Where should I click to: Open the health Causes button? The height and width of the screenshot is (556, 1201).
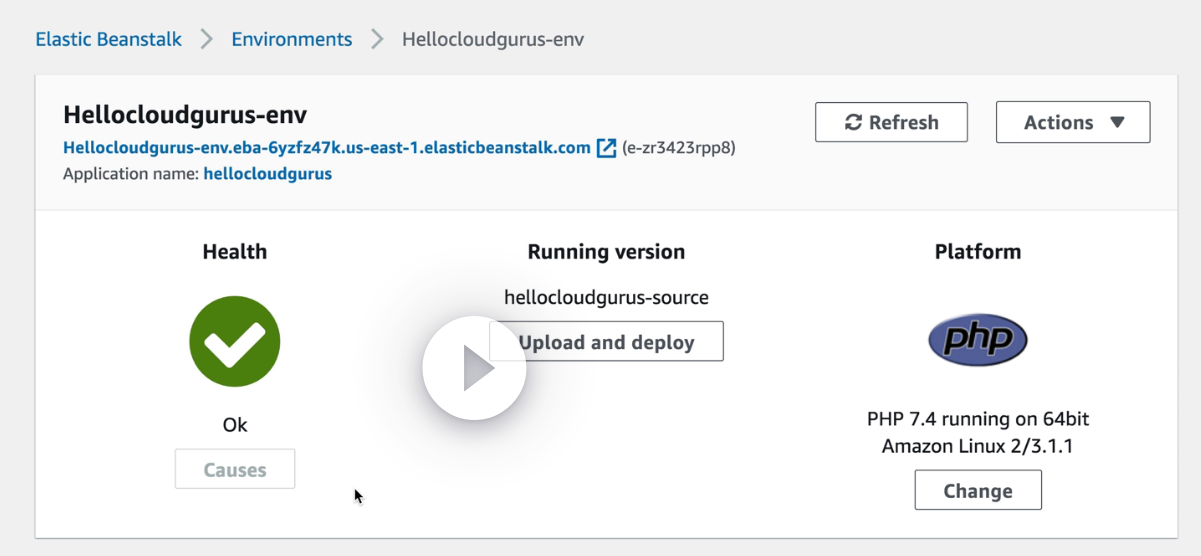coord(235,470)
